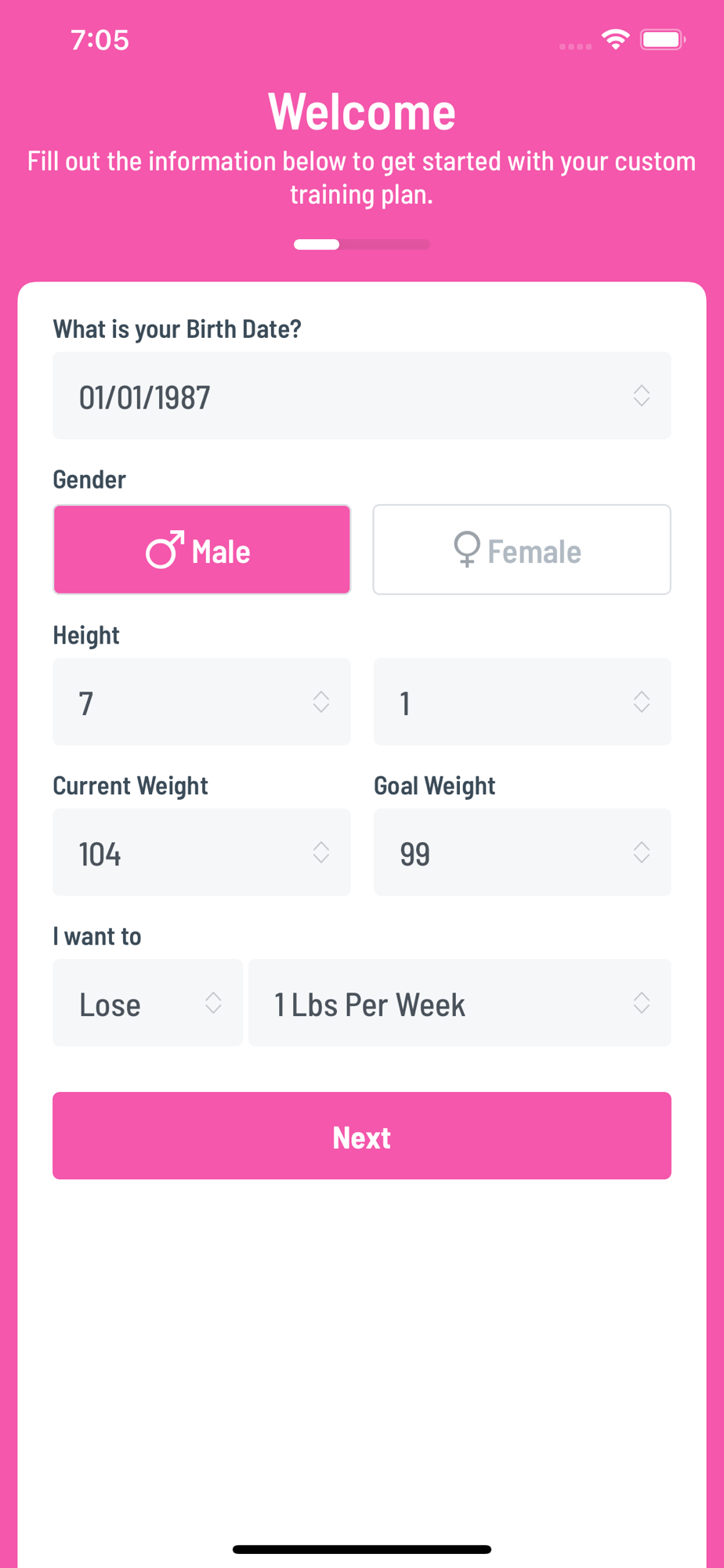The image size is (724, 1568).
Task: Select Female gender option
Action: pos(522,550)
